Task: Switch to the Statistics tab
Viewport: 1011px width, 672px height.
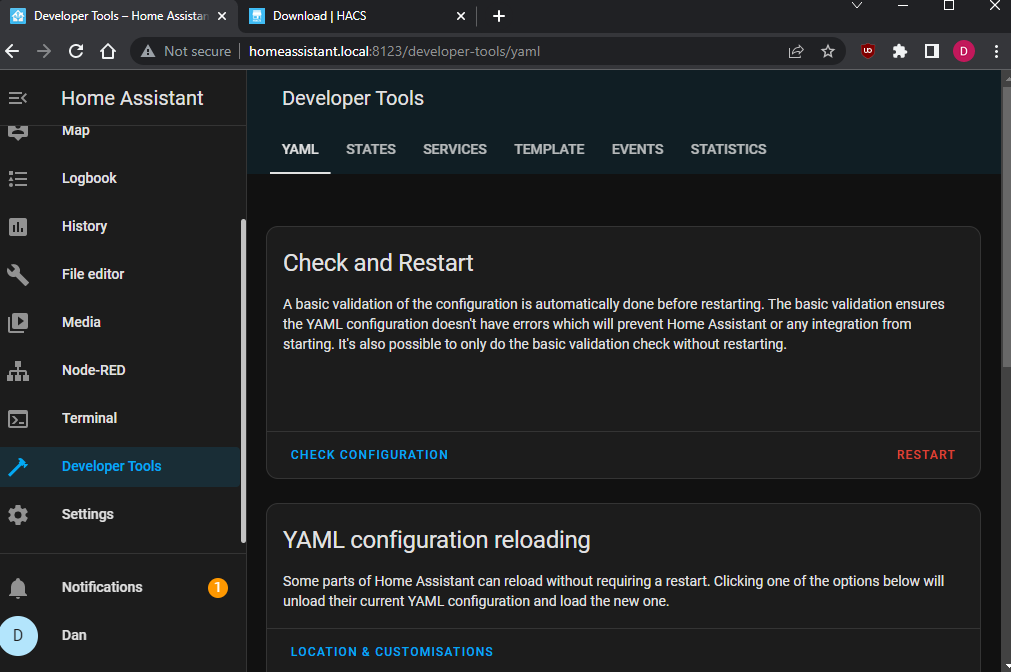Action: pyautogui.click(x=728, y=150)
